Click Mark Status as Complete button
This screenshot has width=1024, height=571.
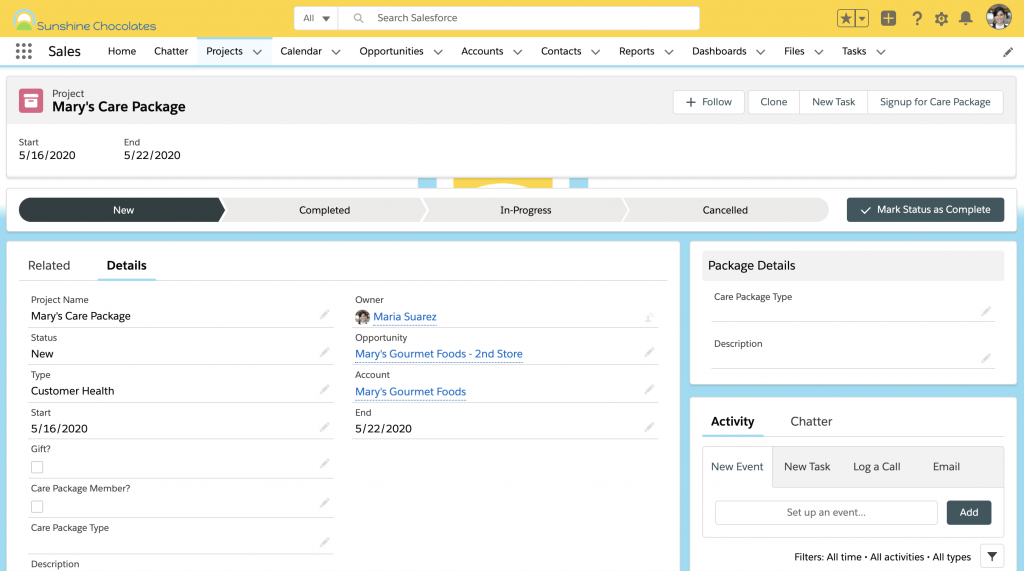coord(925,210)
